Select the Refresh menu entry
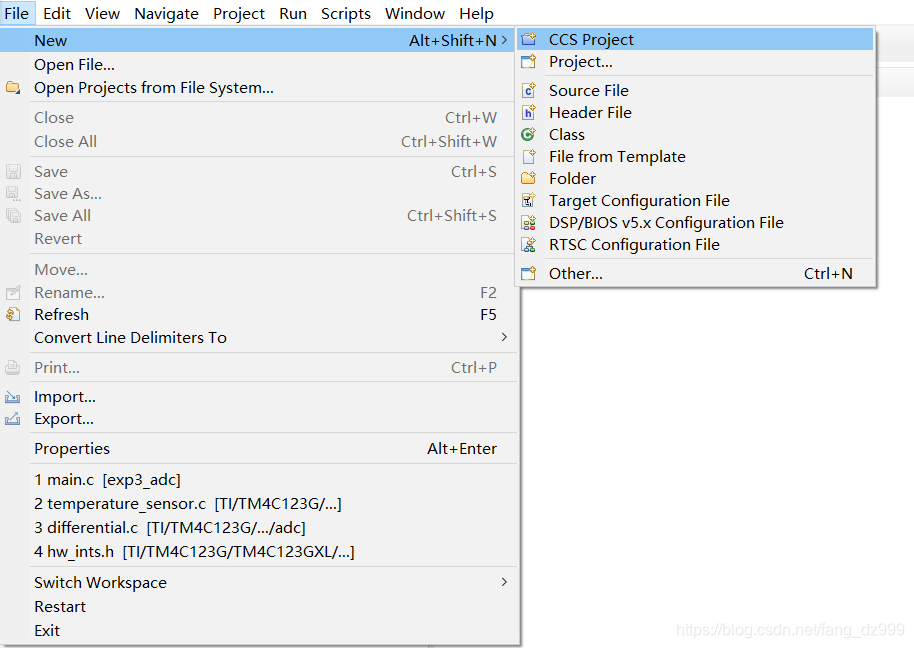The image size is (914, 648). pyautogui.click(x=259, y=315)
